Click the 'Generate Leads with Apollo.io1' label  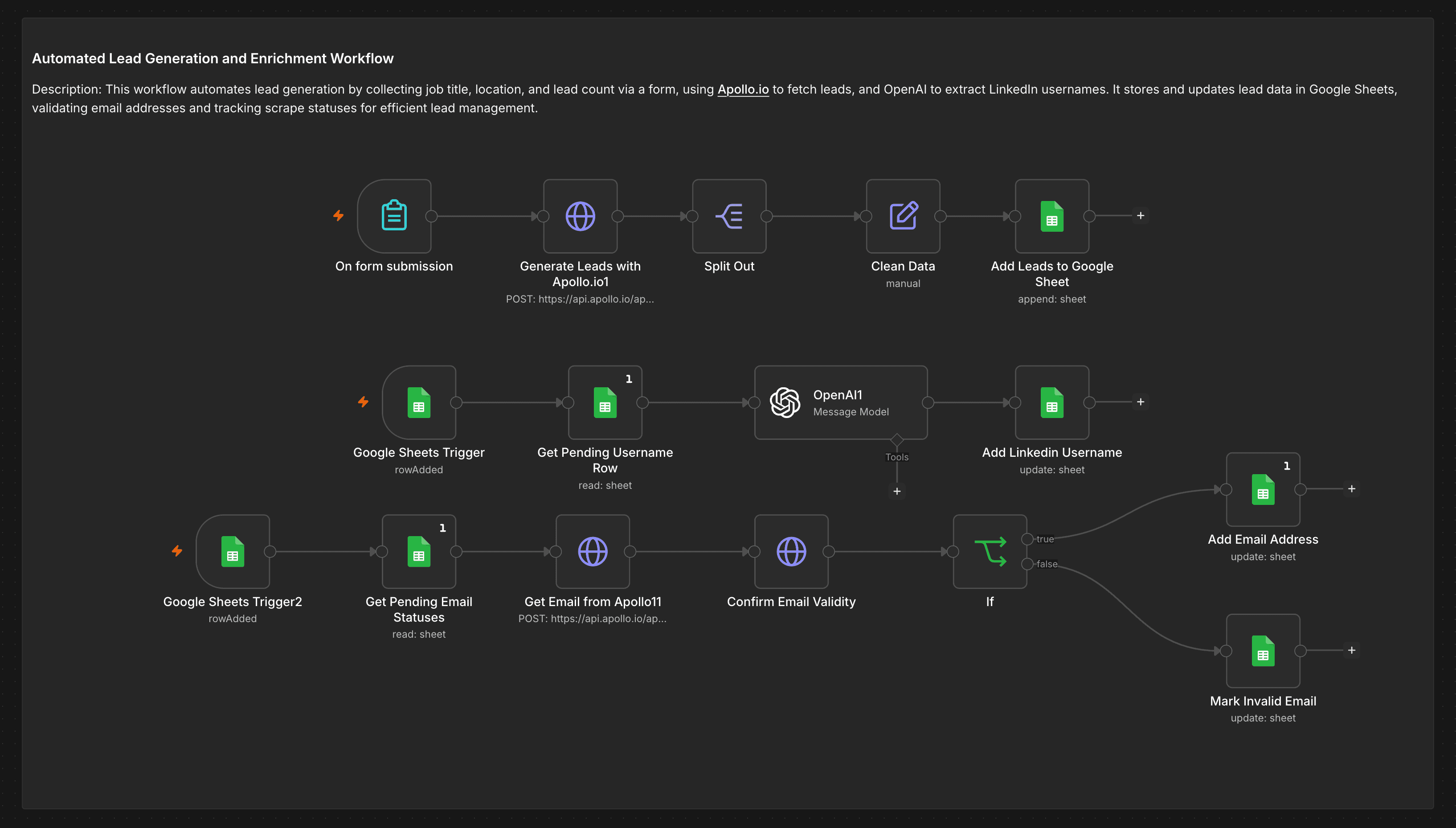pyautogui.click(x=581, y=274)
